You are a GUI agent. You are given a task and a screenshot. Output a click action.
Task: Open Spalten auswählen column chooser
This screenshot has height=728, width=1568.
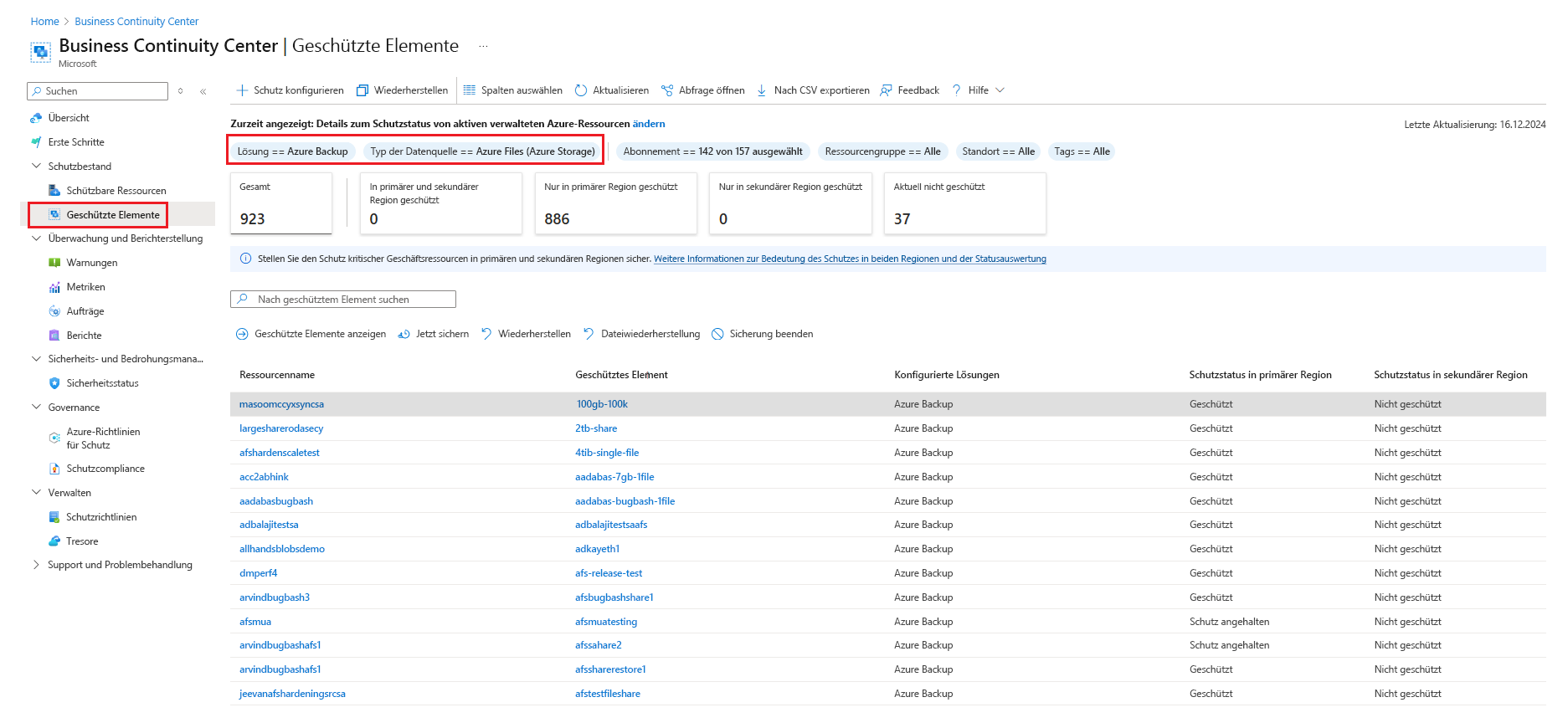click(512, 90)
